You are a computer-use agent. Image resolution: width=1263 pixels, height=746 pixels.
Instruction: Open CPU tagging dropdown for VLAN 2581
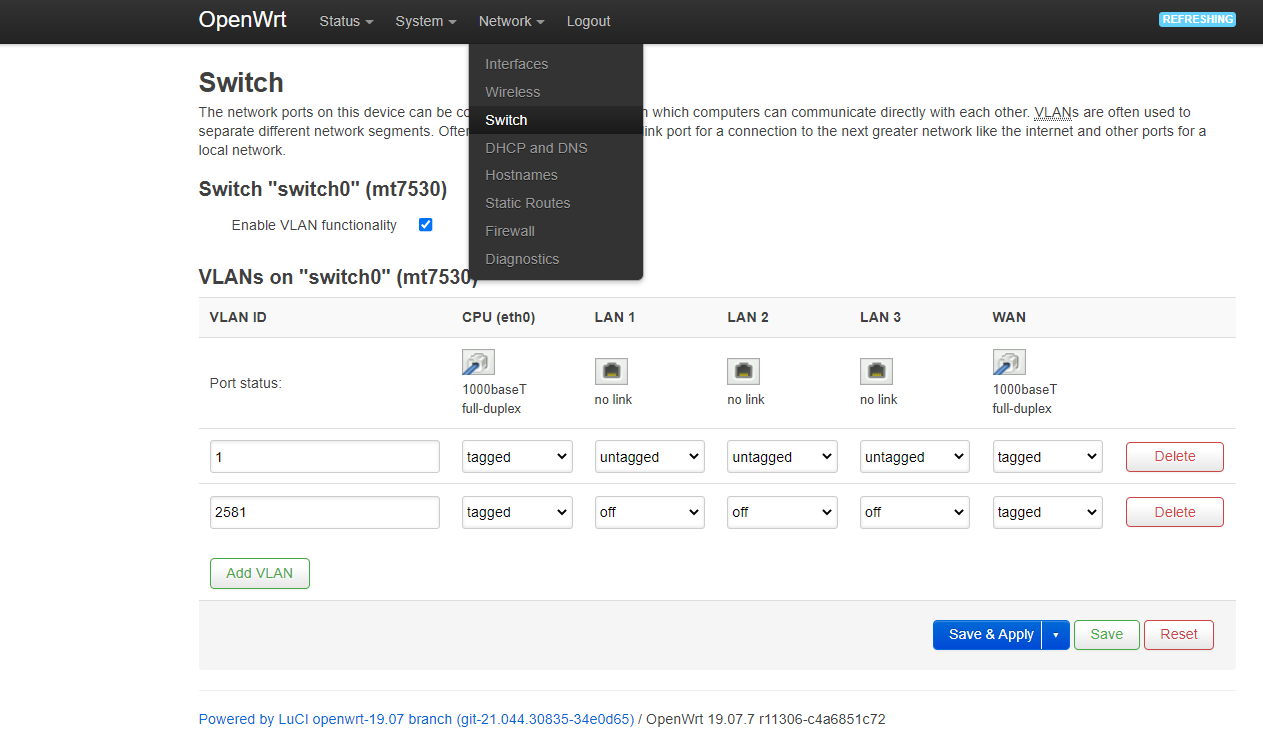pyautogui.click(x=517, y=512)
